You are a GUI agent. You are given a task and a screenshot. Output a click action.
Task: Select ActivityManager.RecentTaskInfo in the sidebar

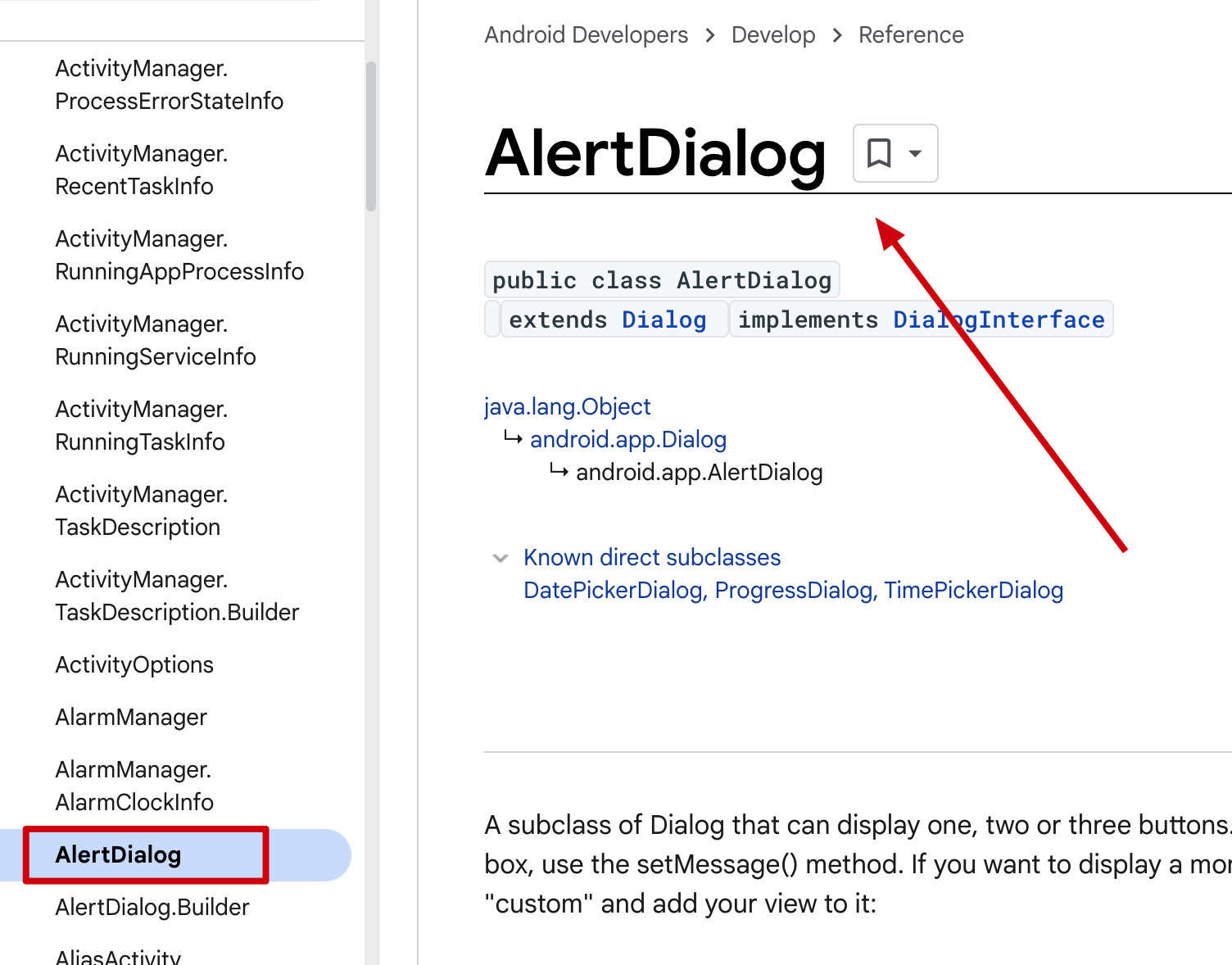[142, 170]
